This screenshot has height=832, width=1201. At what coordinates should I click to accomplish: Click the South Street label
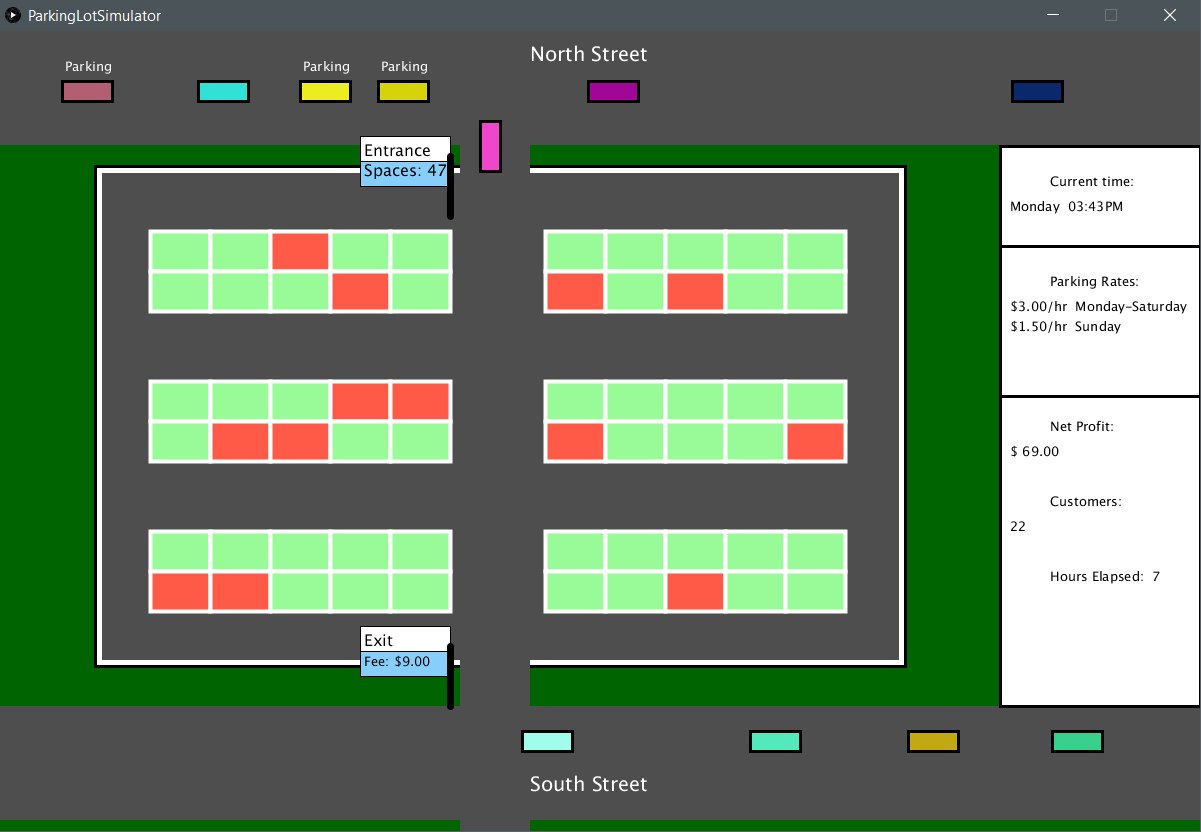pos(589,784)
